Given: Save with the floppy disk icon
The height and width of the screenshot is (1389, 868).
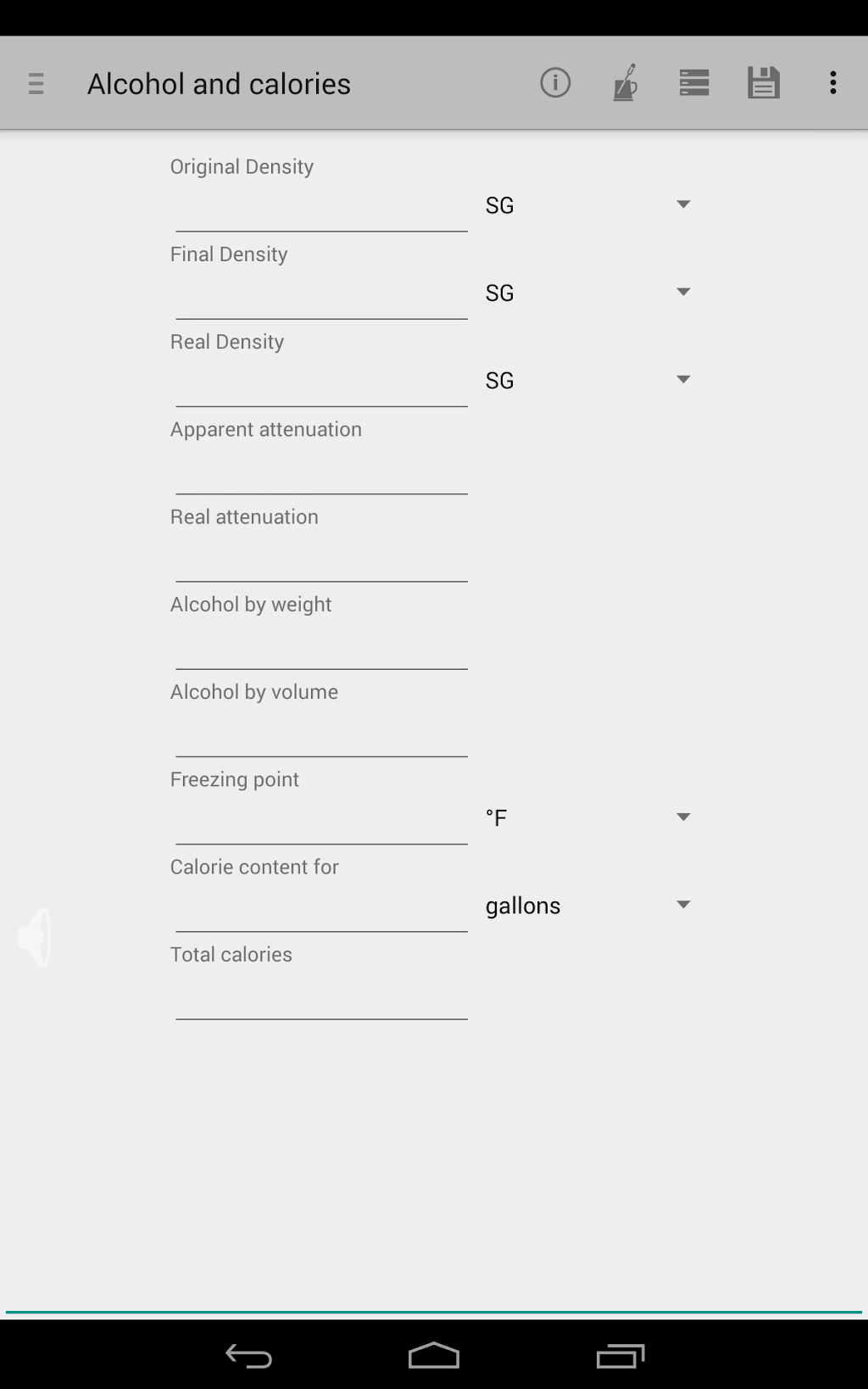Looking at the screenshot, I should click(x=764, y=83).
